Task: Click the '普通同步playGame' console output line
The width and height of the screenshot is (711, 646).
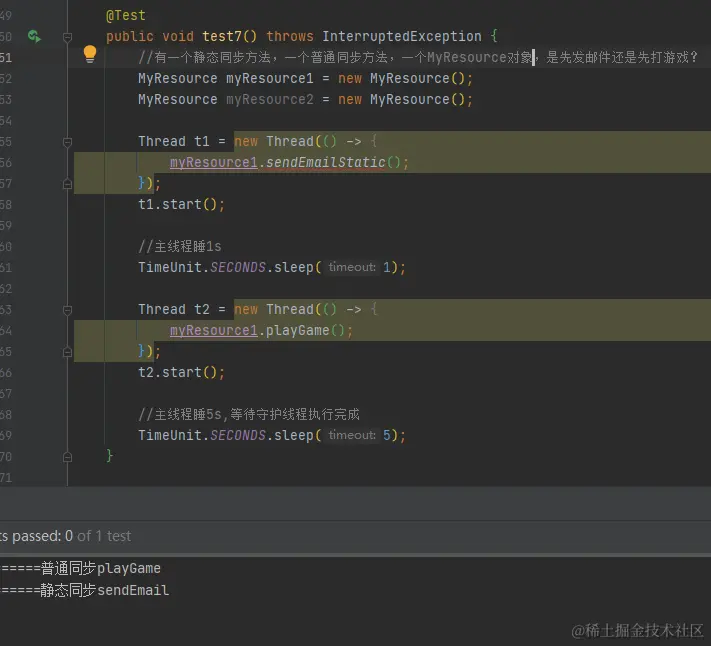Action: (x=80, y=568)
